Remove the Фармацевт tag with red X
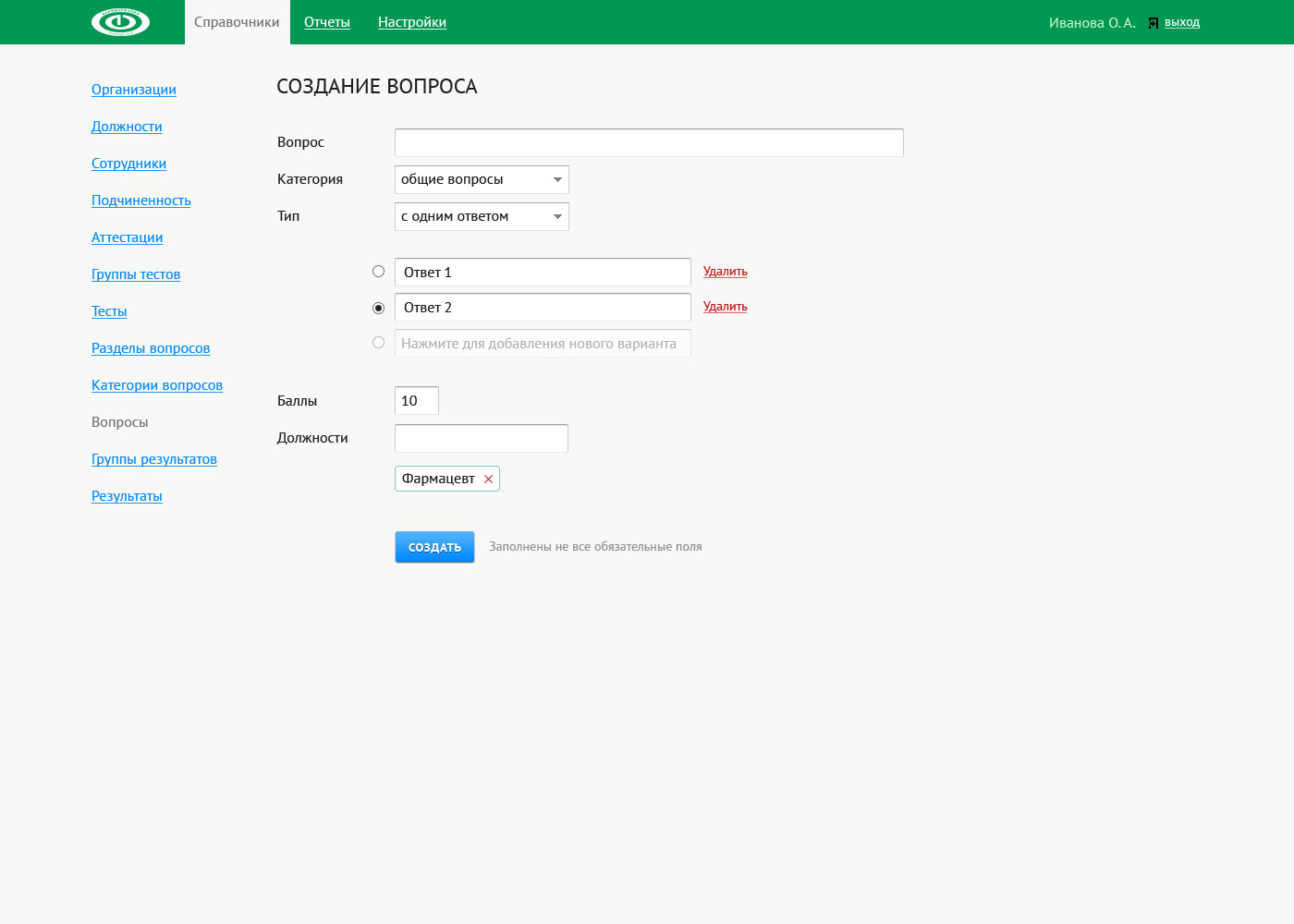This screenshot has width=1294, height=924. pos(488,479)
